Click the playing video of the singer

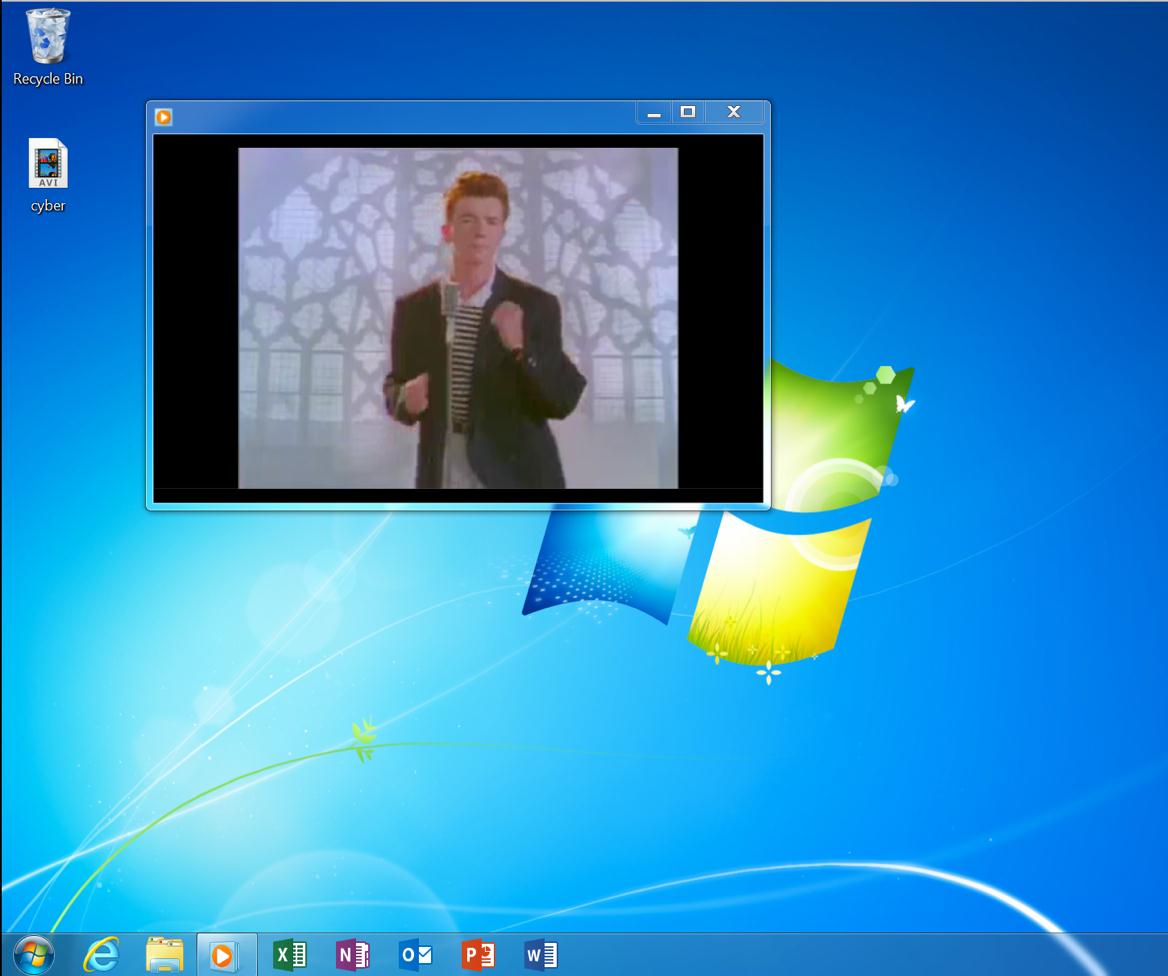click(458, 318)
